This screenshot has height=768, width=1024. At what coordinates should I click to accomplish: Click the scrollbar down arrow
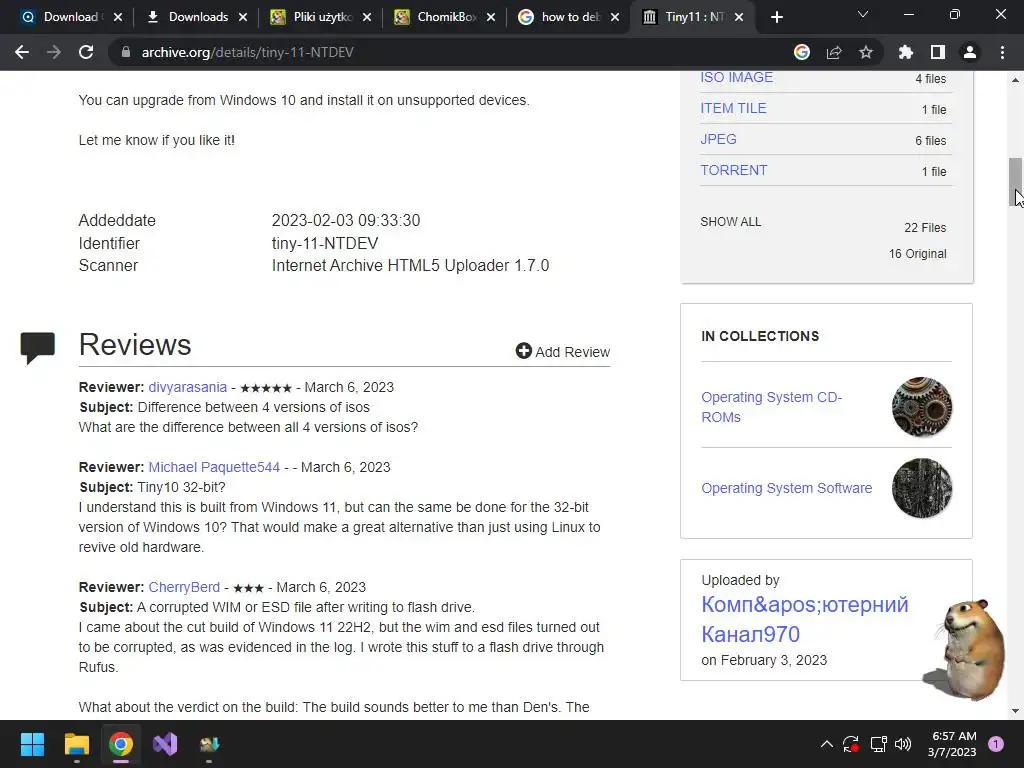pos(1015,711)
